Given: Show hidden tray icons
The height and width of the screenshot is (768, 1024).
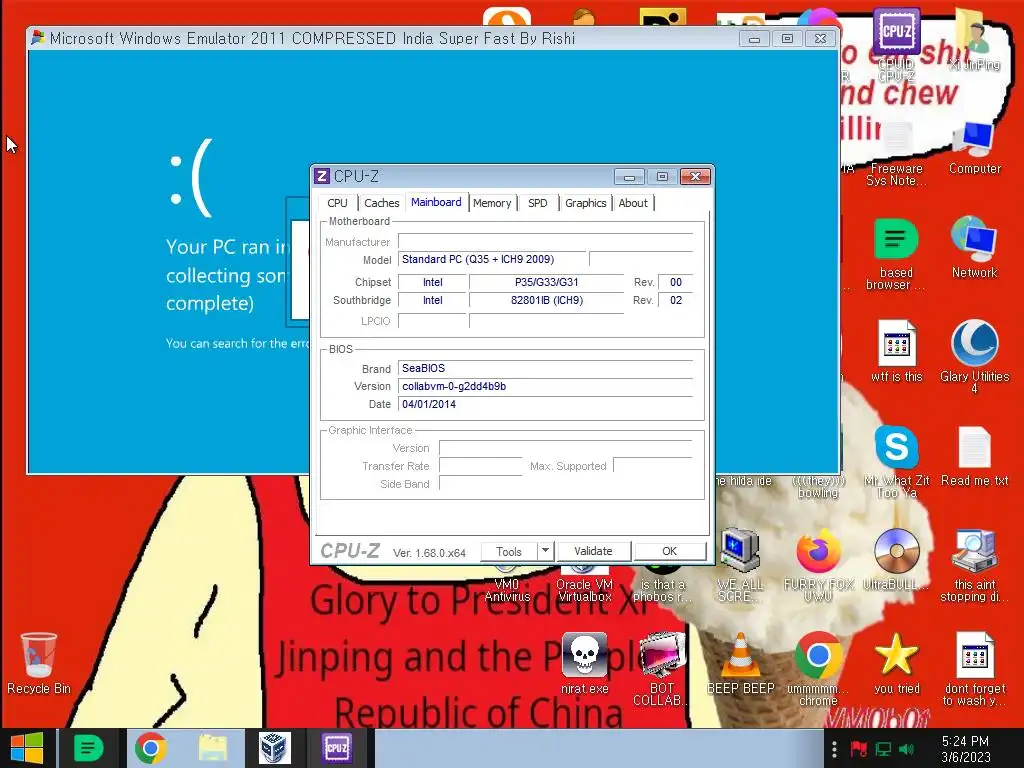Looking at the screenshot, I should click(834, 749).
